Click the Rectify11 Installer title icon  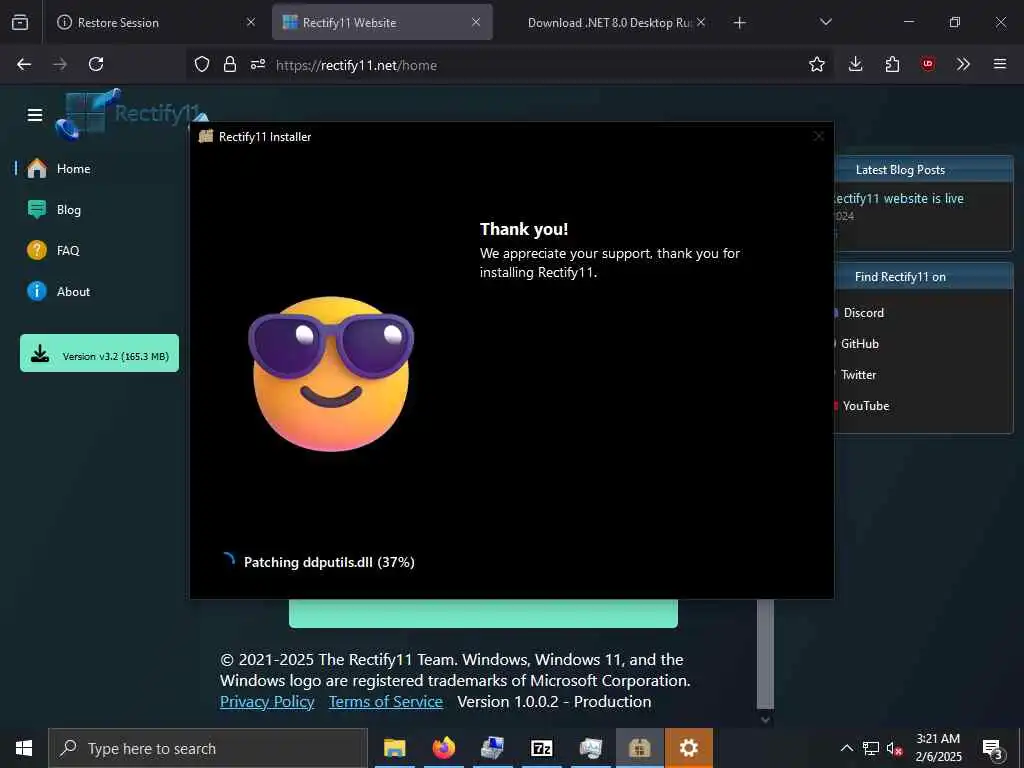206,136
